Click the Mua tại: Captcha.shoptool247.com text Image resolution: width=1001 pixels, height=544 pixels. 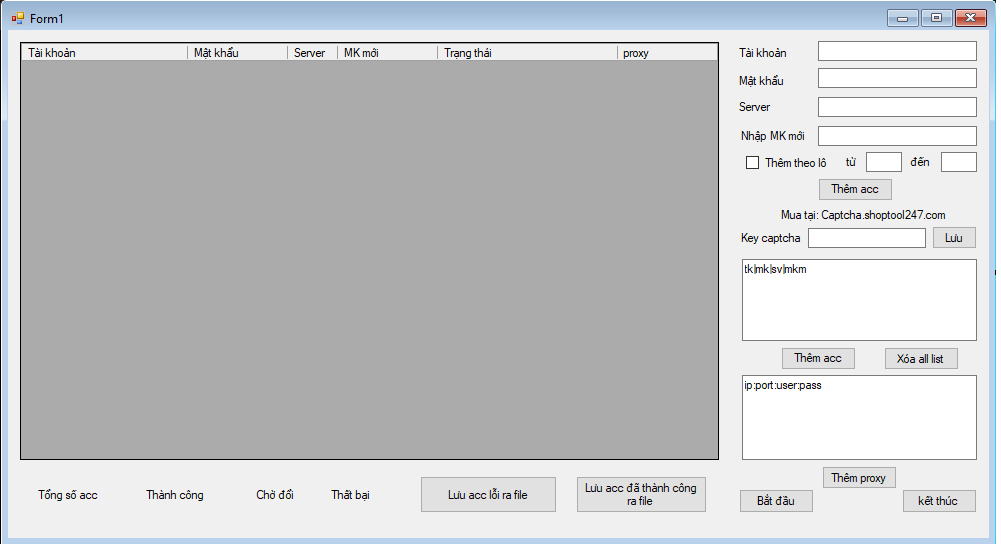click(863, 215)
